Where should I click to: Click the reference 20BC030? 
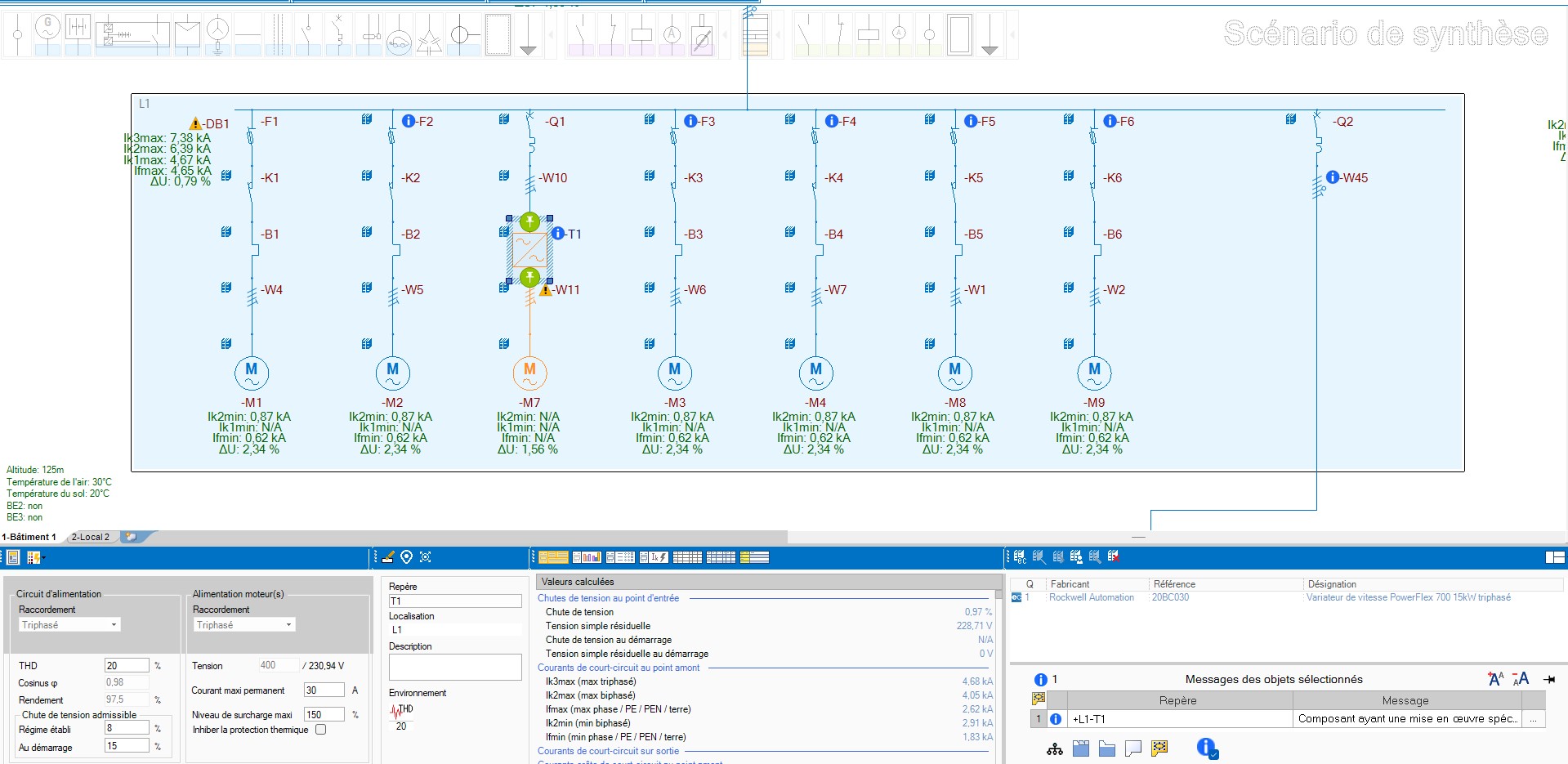pos(1170,597)
